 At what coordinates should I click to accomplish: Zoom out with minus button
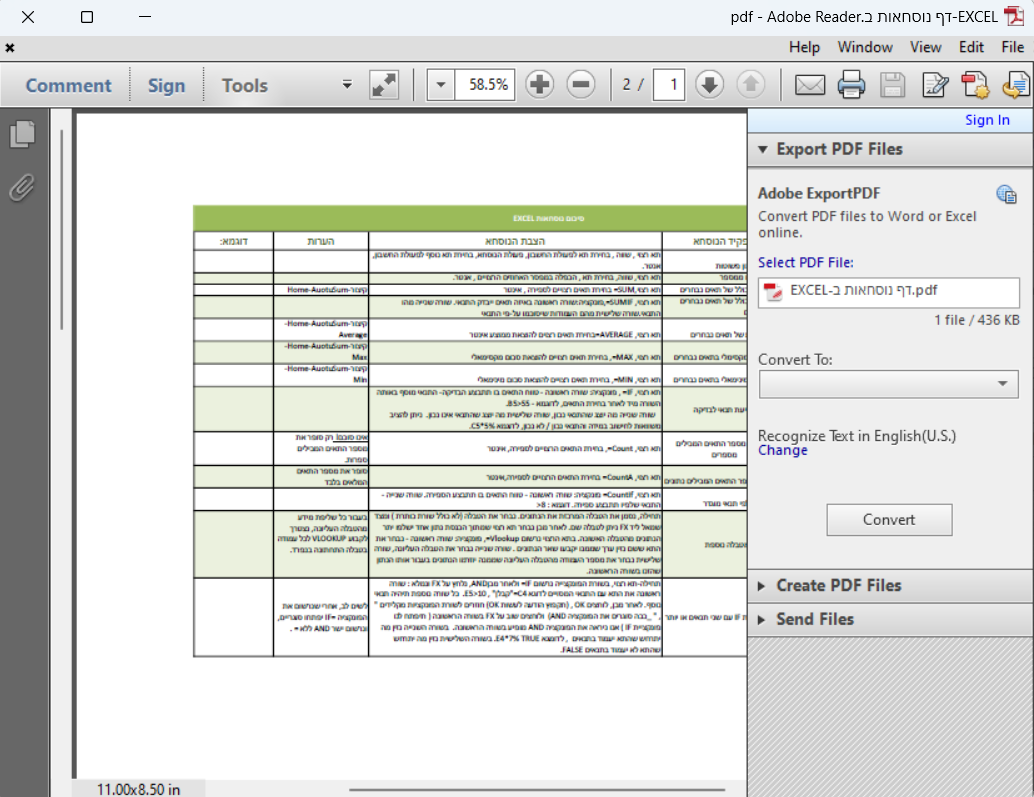[581, 84]
